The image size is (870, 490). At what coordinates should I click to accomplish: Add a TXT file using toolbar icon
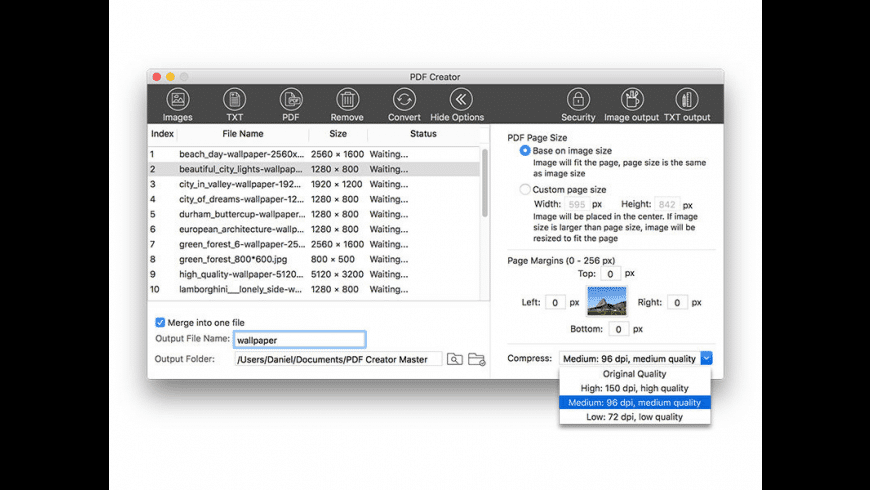click(x=235, y=100)
